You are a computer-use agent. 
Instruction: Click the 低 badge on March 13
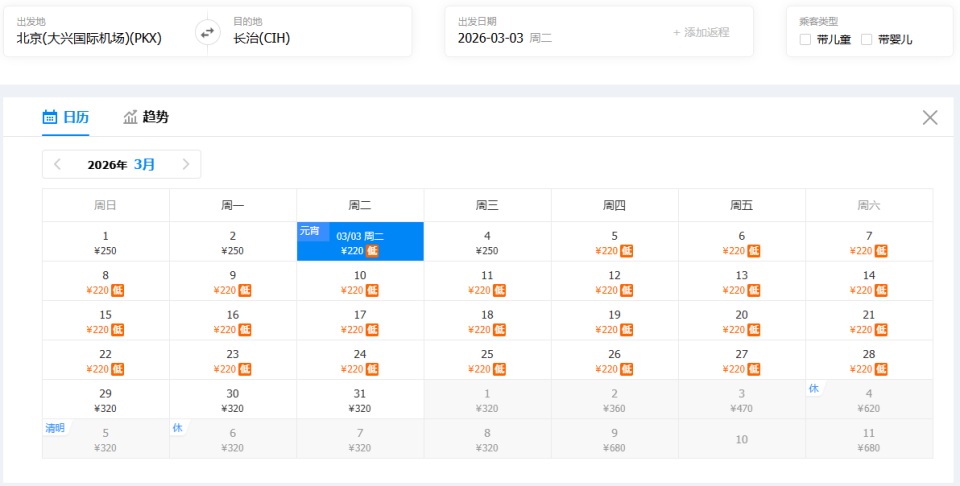[x=754, y=290]
